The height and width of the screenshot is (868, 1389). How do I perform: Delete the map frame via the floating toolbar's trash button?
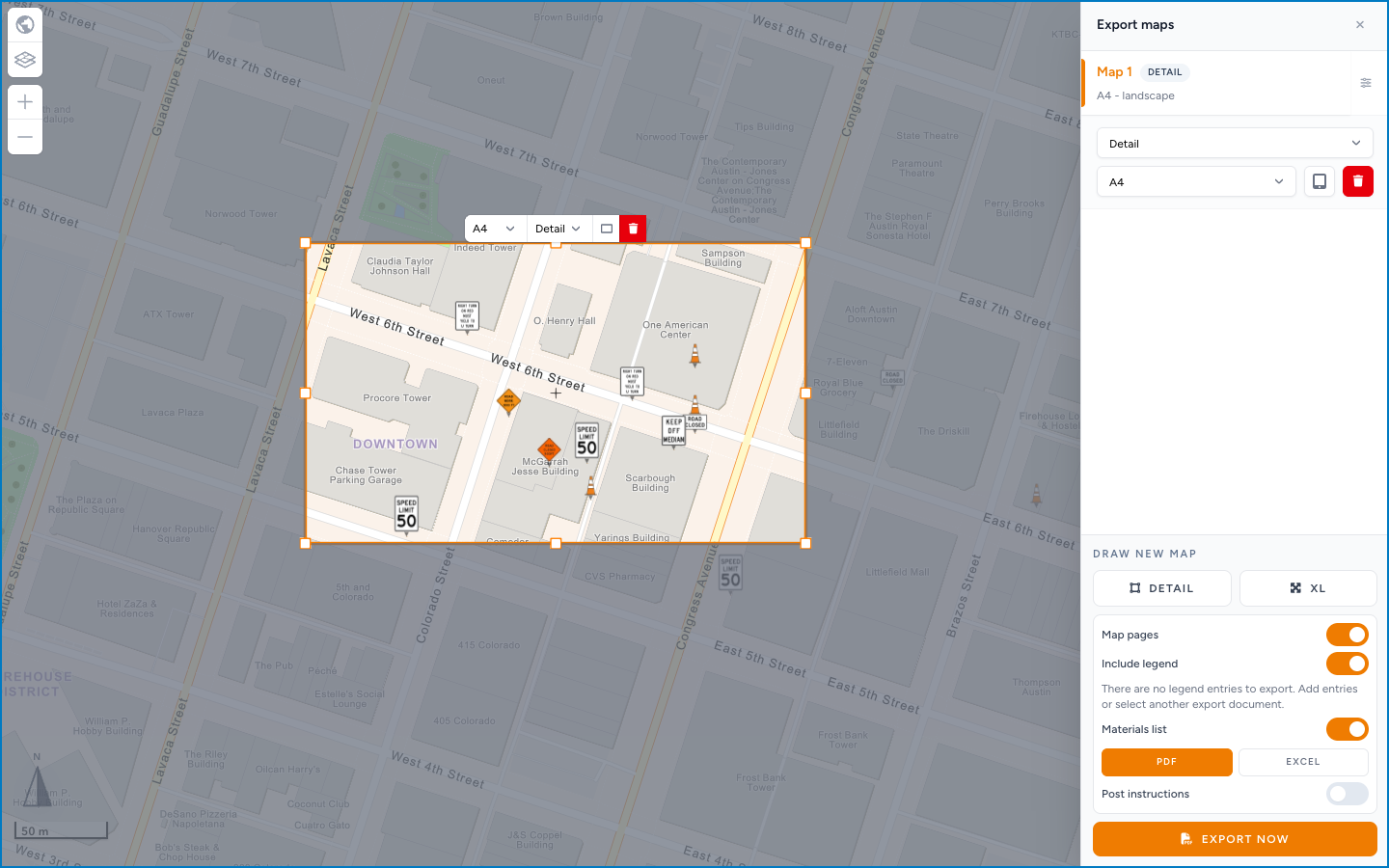(x=633, y=229)
